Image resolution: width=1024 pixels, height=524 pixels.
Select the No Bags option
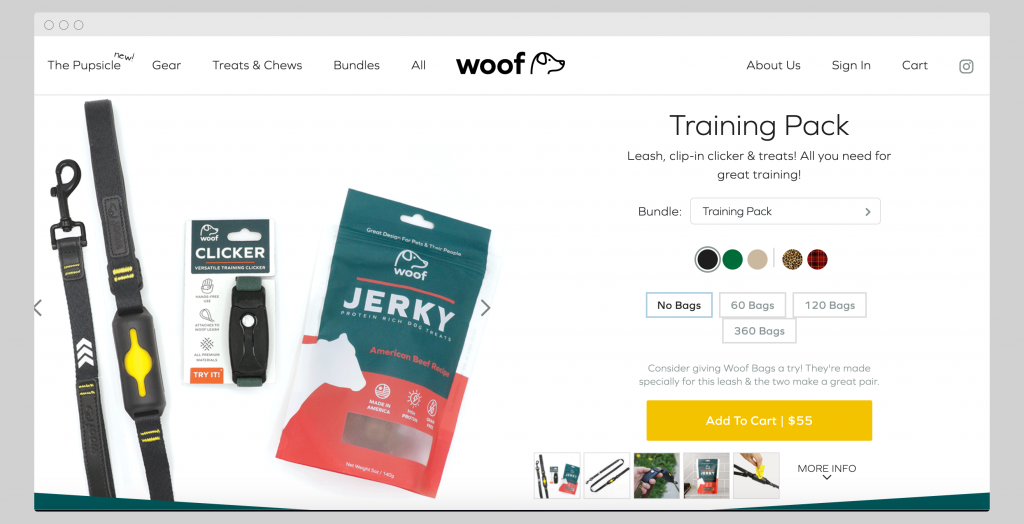point(679,305)
